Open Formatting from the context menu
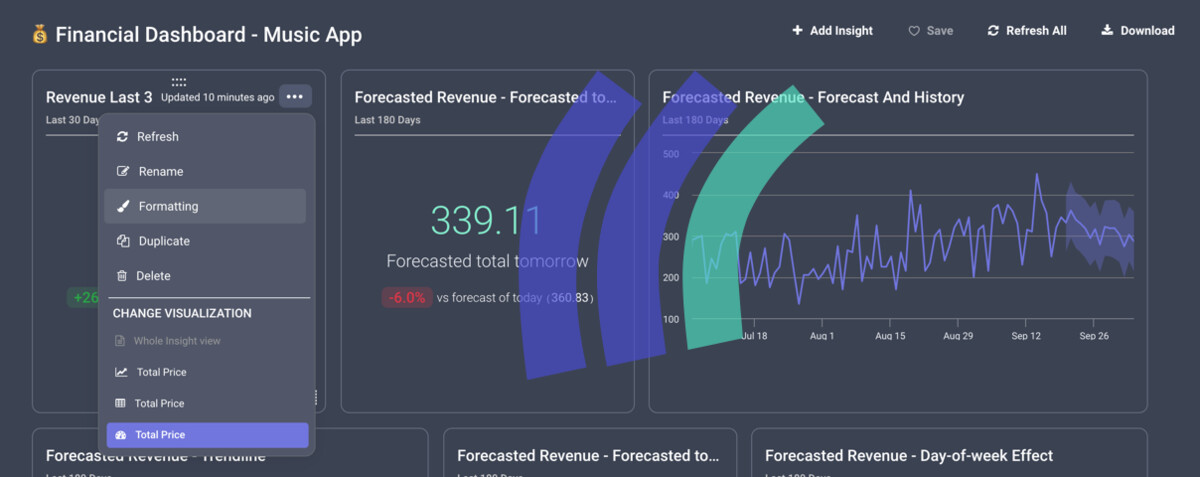Viewport: 1200px width, 477px height. [205, 206]
